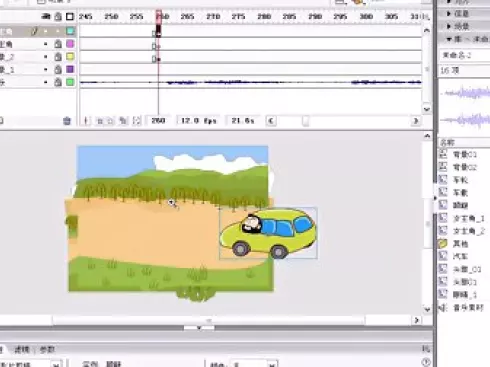Collapse the 库 library panel triangle
Screen dimensions: 490x367
click(449, 39)
